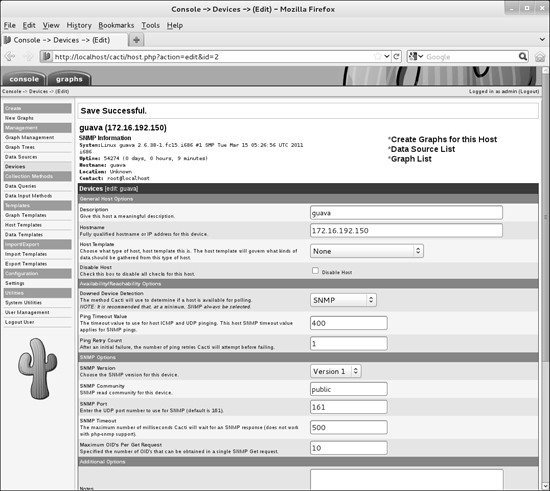Click the SNMP Community field

[349, 389]
